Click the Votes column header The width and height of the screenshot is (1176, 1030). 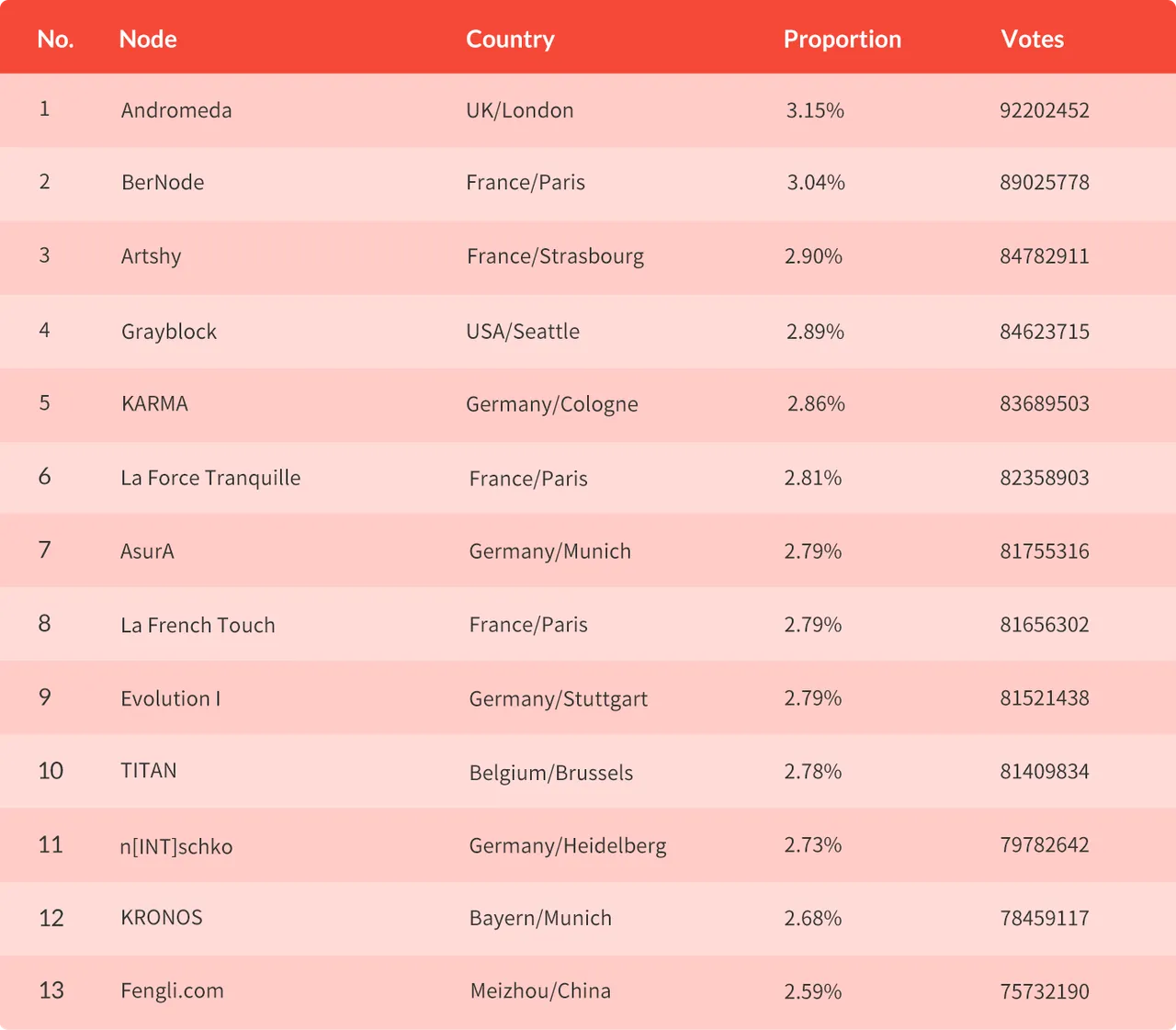(1033, 39)
